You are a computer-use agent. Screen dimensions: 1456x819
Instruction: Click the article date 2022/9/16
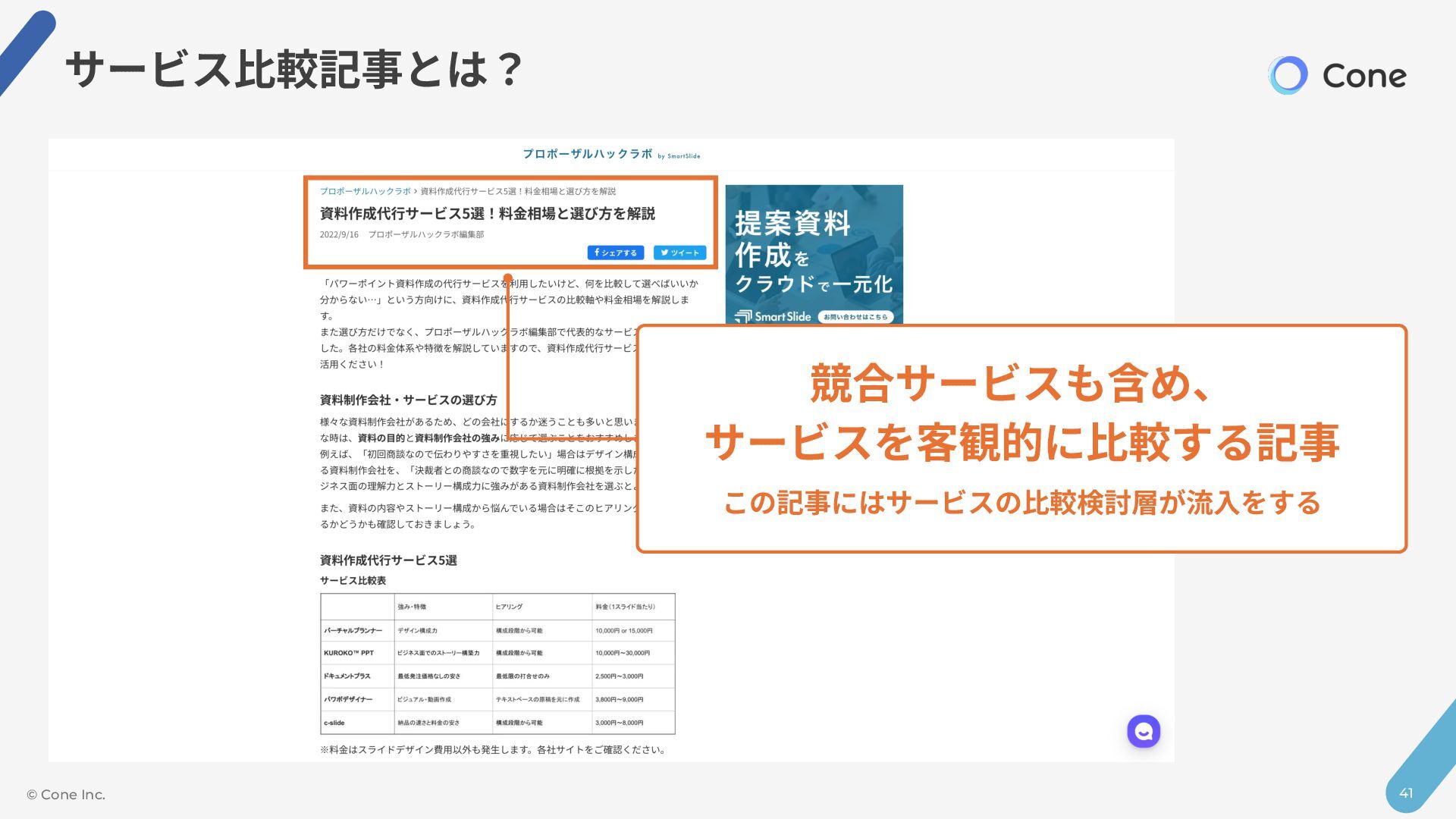339,235
